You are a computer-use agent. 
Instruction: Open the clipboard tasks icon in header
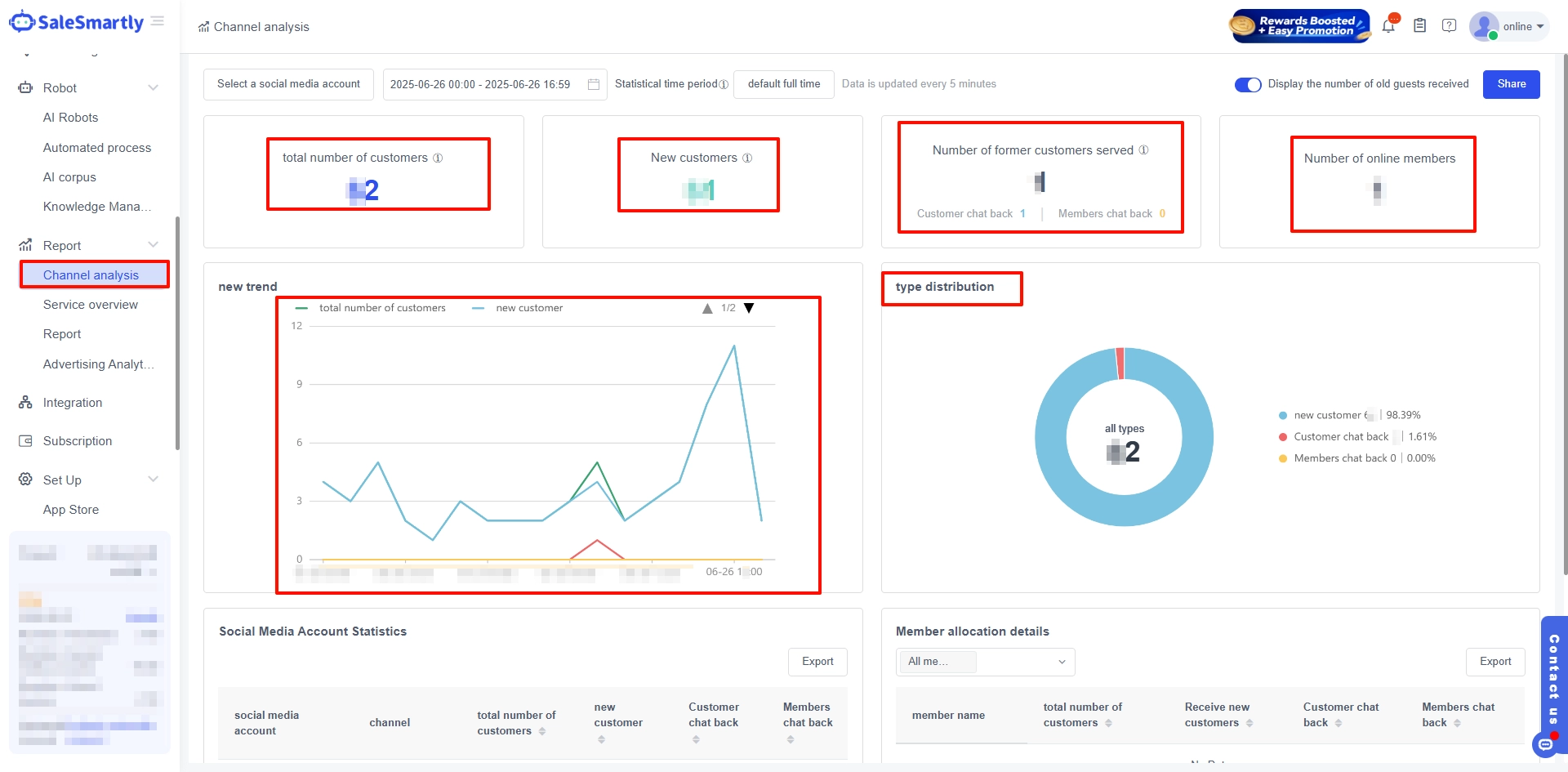point(1420,26)
